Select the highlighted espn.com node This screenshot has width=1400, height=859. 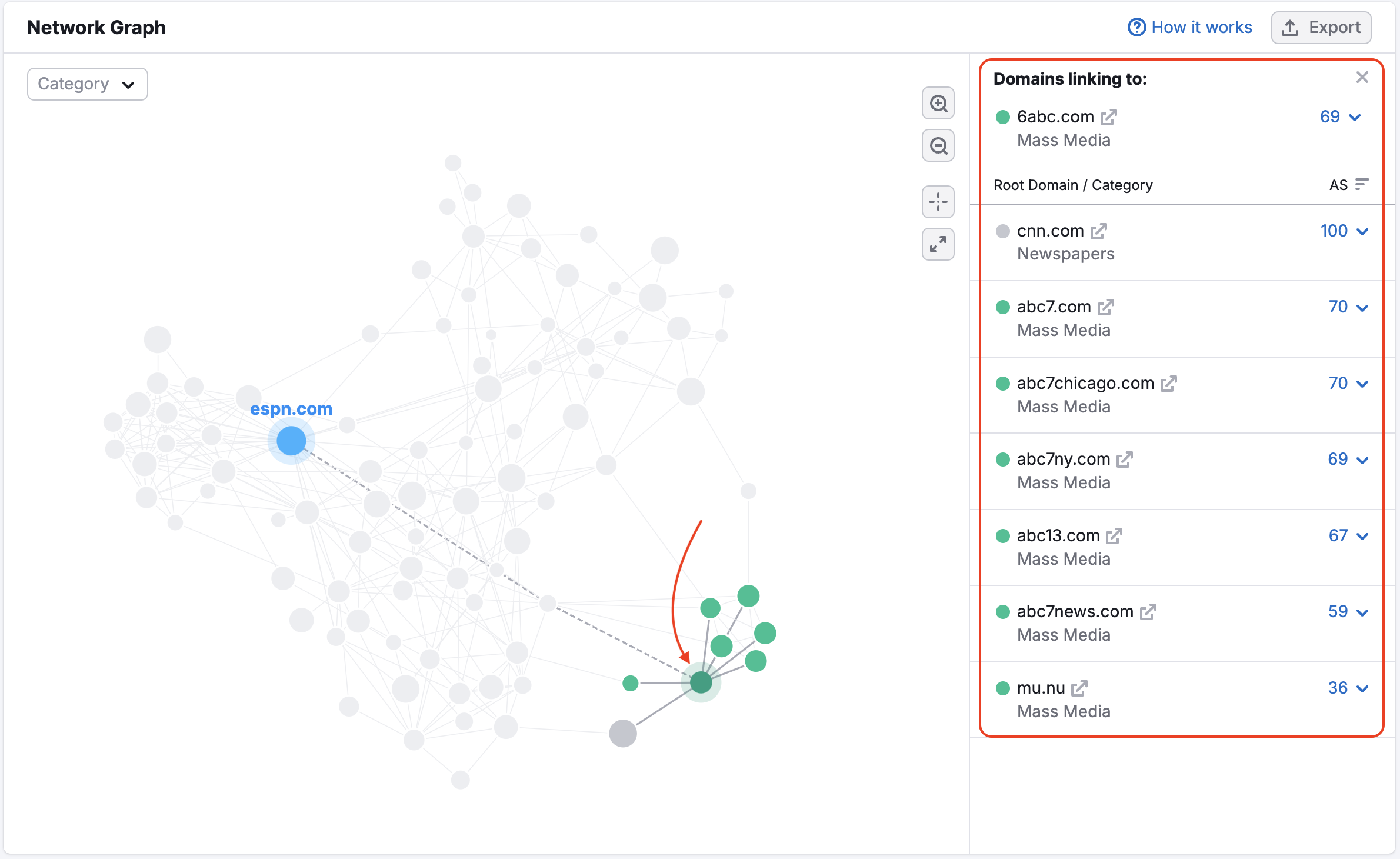coord(291,441)
